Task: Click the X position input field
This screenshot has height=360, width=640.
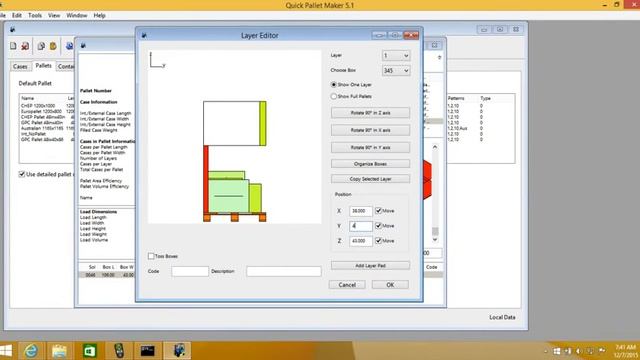Action: [361, 211]
